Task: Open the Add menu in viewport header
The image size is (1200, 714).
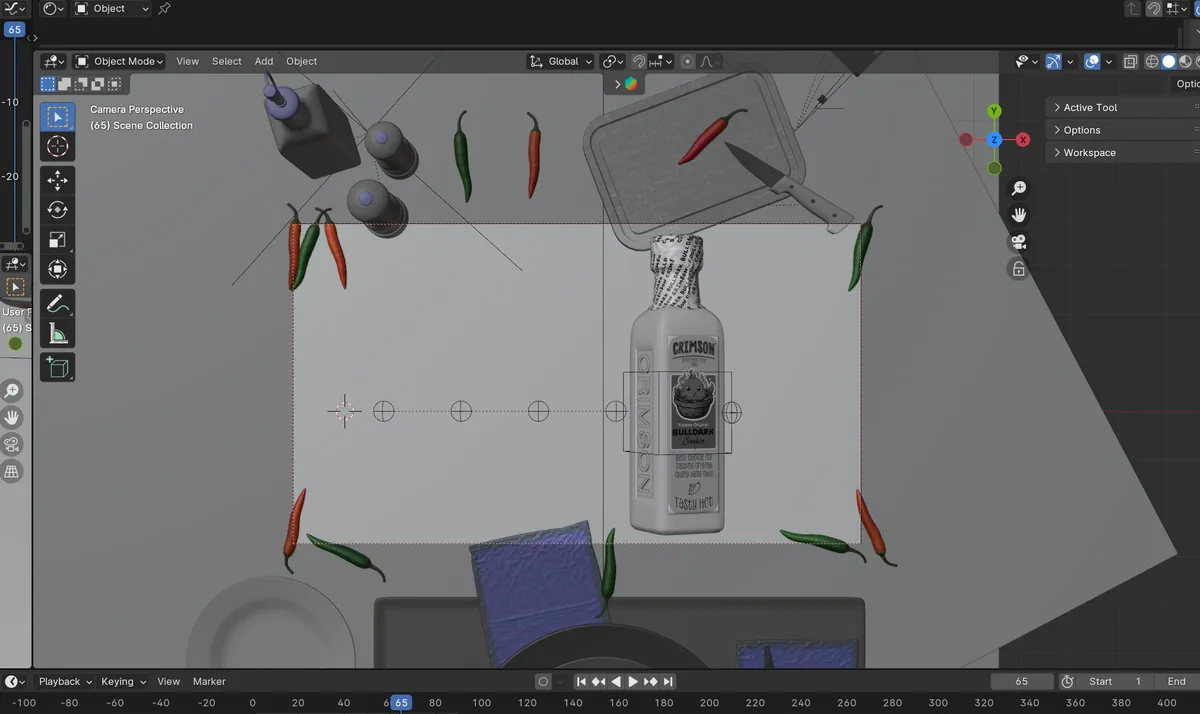Action: click(x=264, y=61)
